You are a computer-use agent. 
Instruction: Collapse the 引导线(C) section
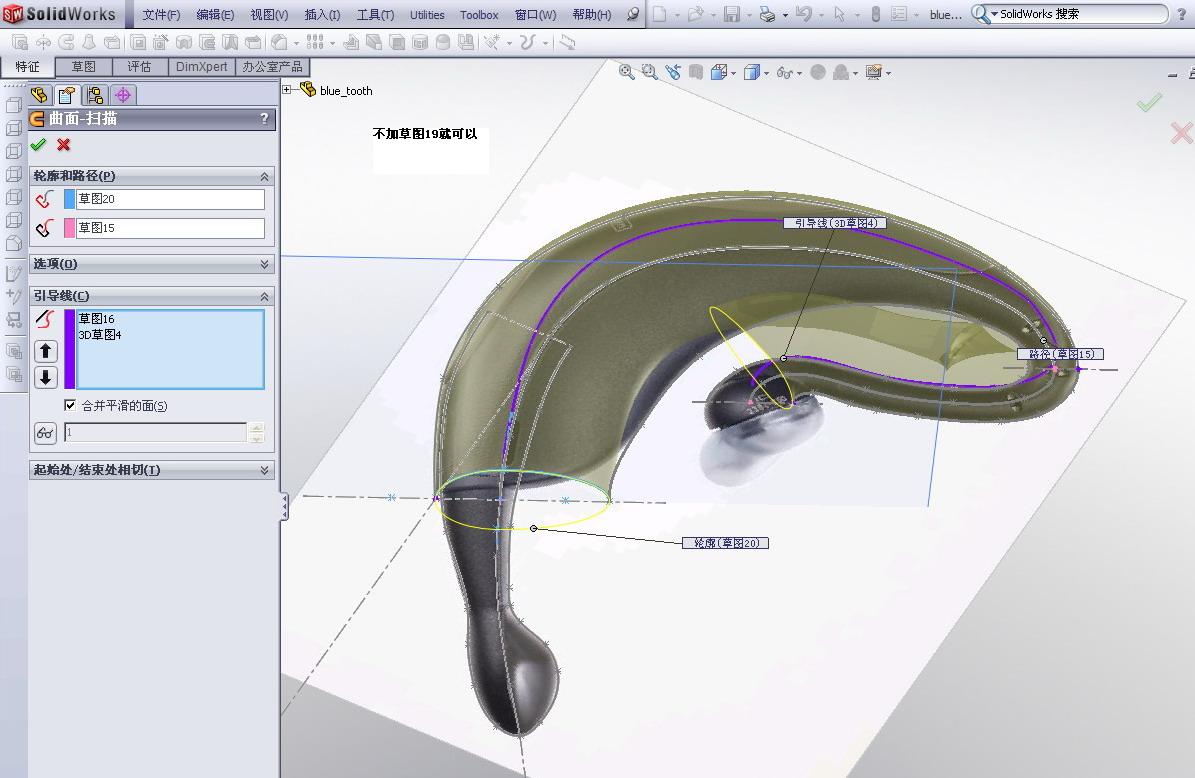pyautogui.click(x=264, y=296)
